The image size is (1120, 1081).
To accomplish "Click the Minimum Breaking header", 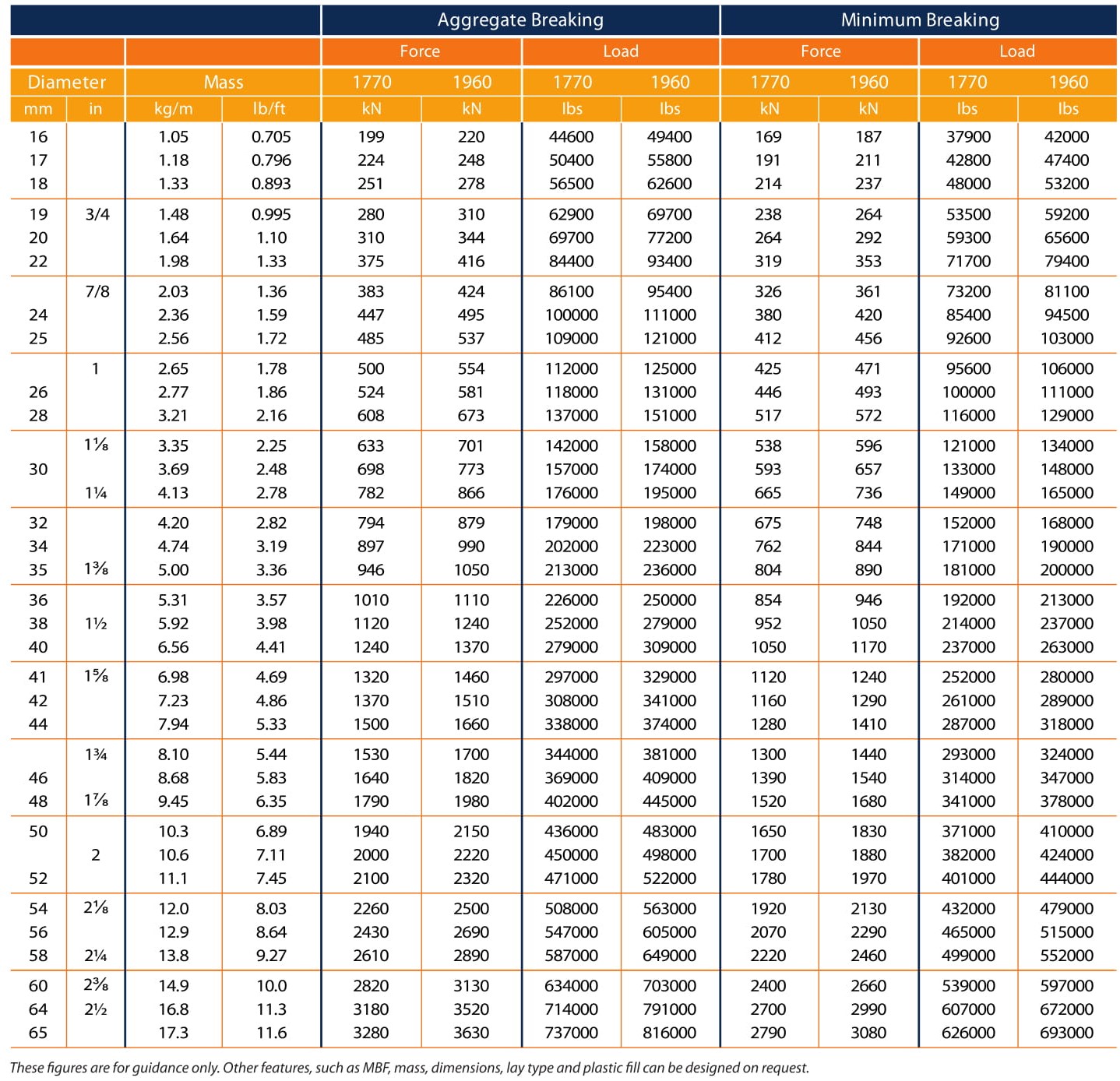I will pos(919,20).
